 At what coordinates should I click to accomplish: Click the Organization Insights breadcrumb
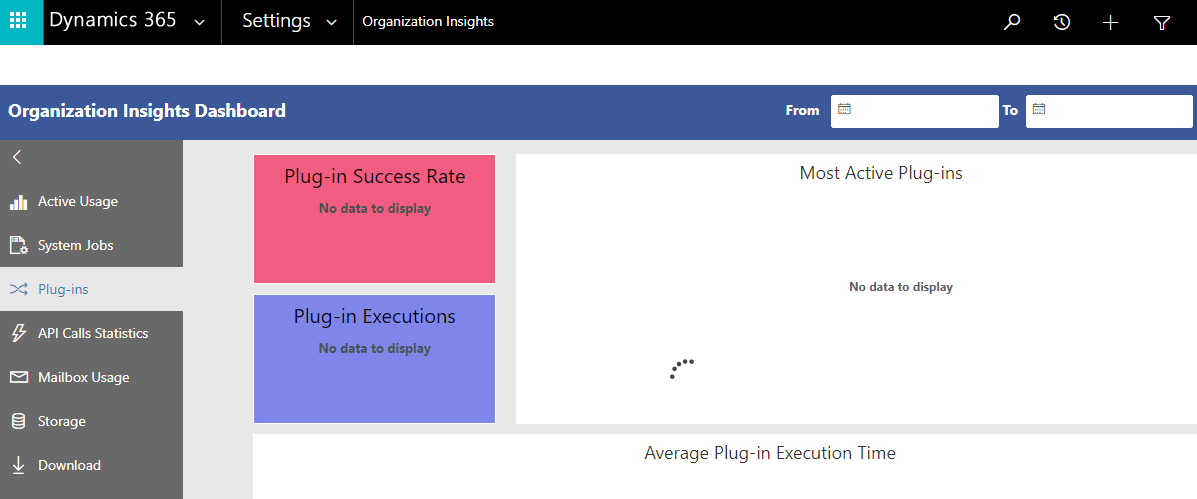[428, 22]
